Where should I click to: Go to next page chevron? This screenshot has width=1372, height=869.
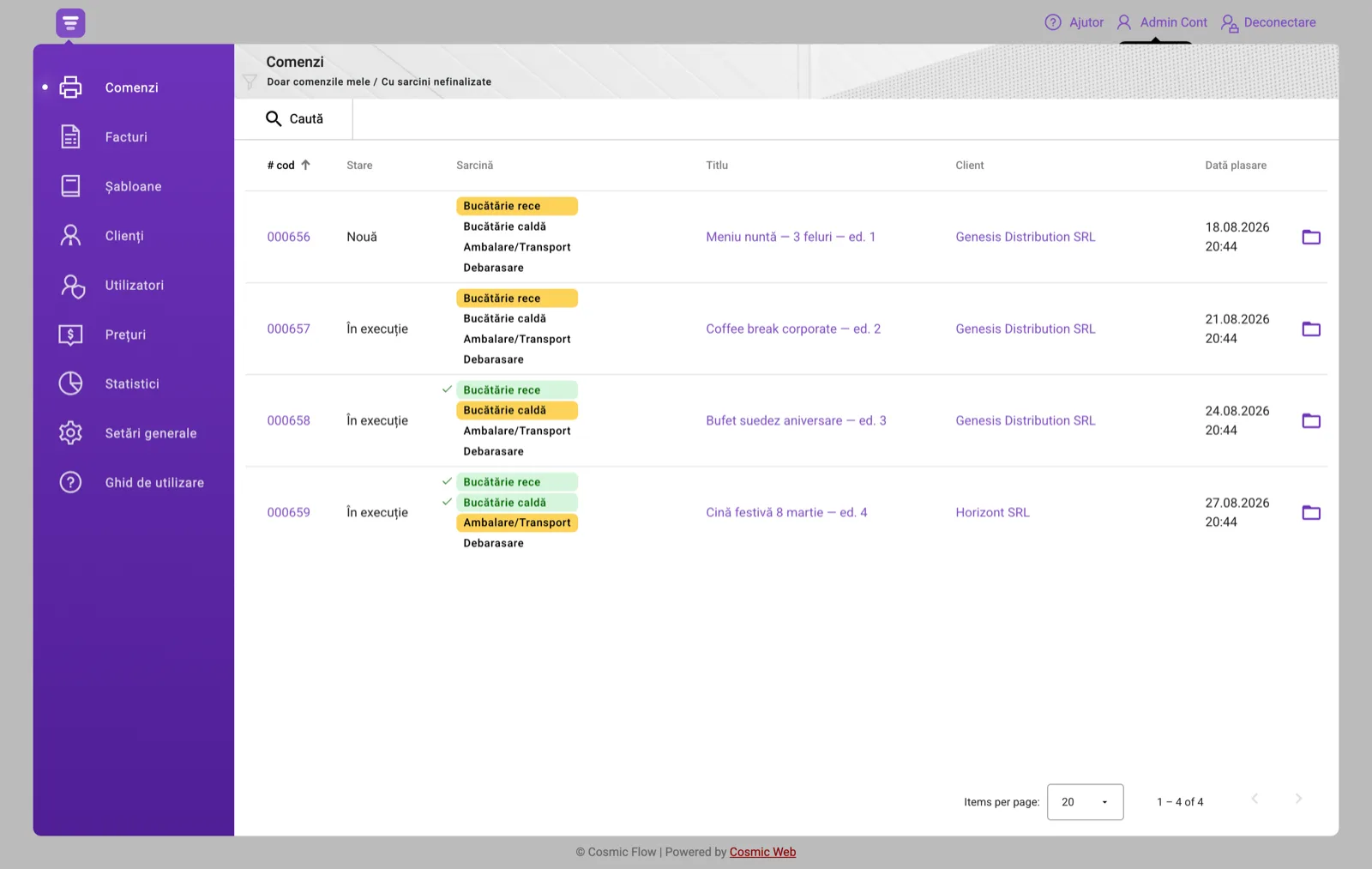[x=1298, y=799]
